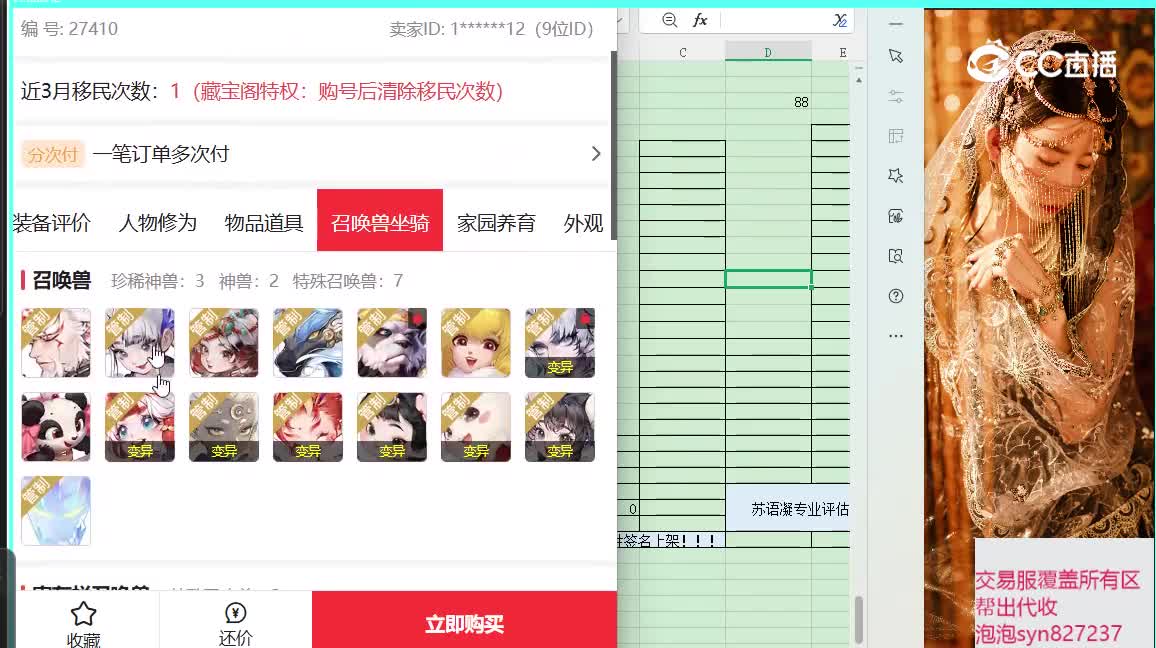Click the spreadsheet cell containing 88
The height and width of the screenshot is (648, 1156).
(768, 102)
